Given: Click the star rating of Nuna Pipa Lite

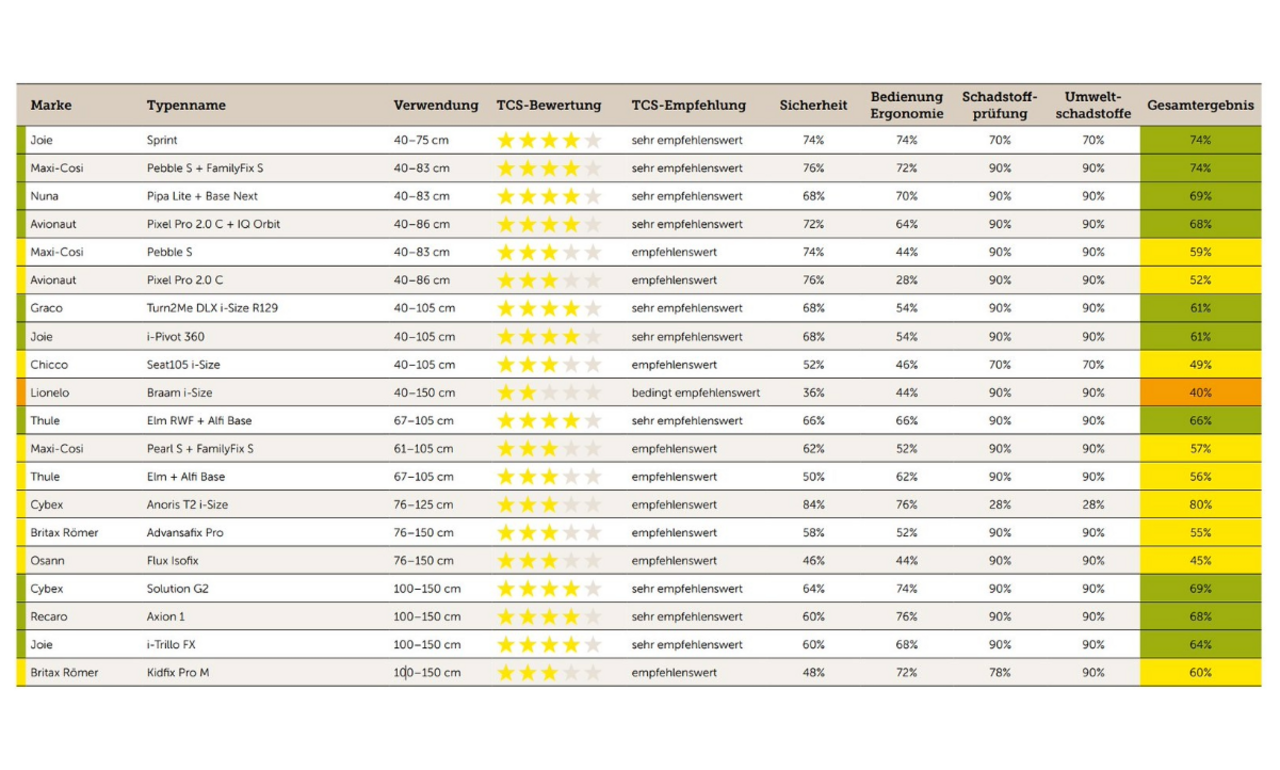Looking at the screenshot, I should tap(549, 197).
